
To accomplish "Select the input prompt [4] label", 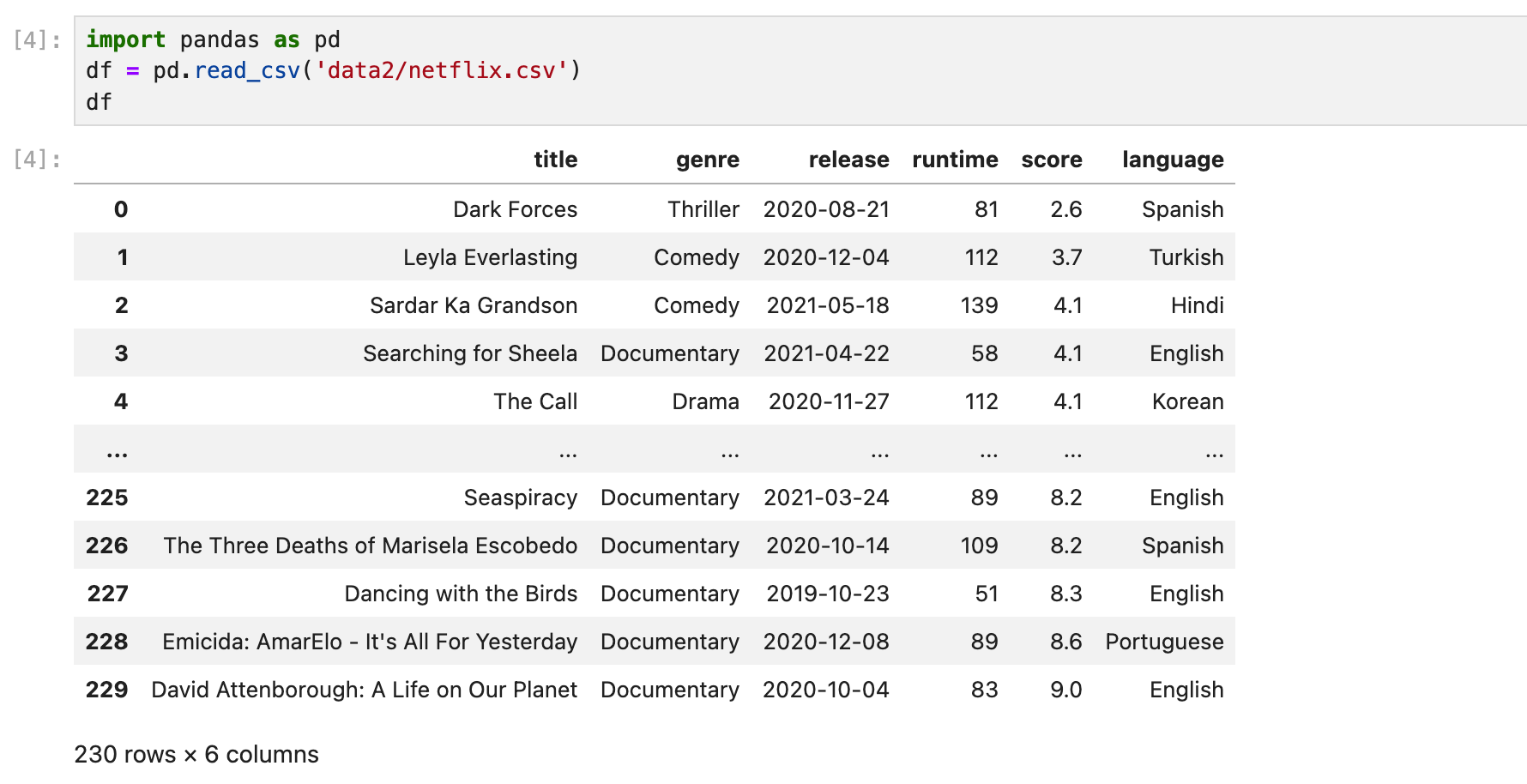I will tap(37, 40).
